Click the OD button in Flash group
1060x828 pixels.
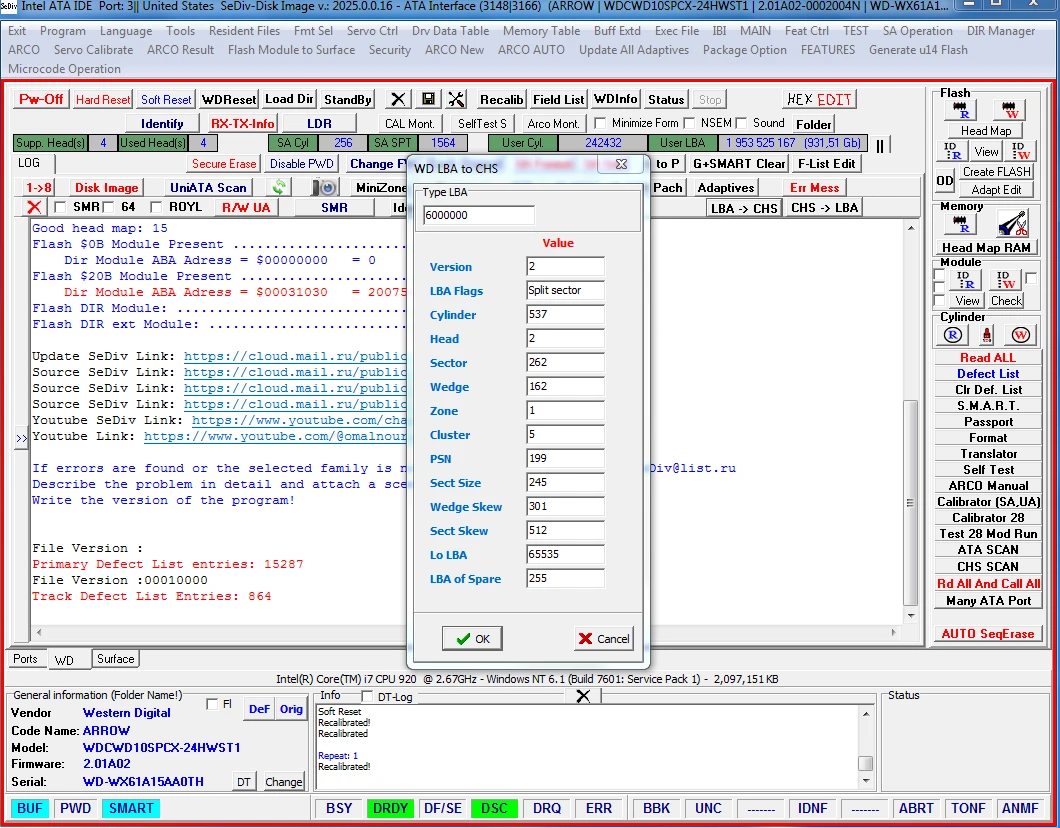click(944, 180)
